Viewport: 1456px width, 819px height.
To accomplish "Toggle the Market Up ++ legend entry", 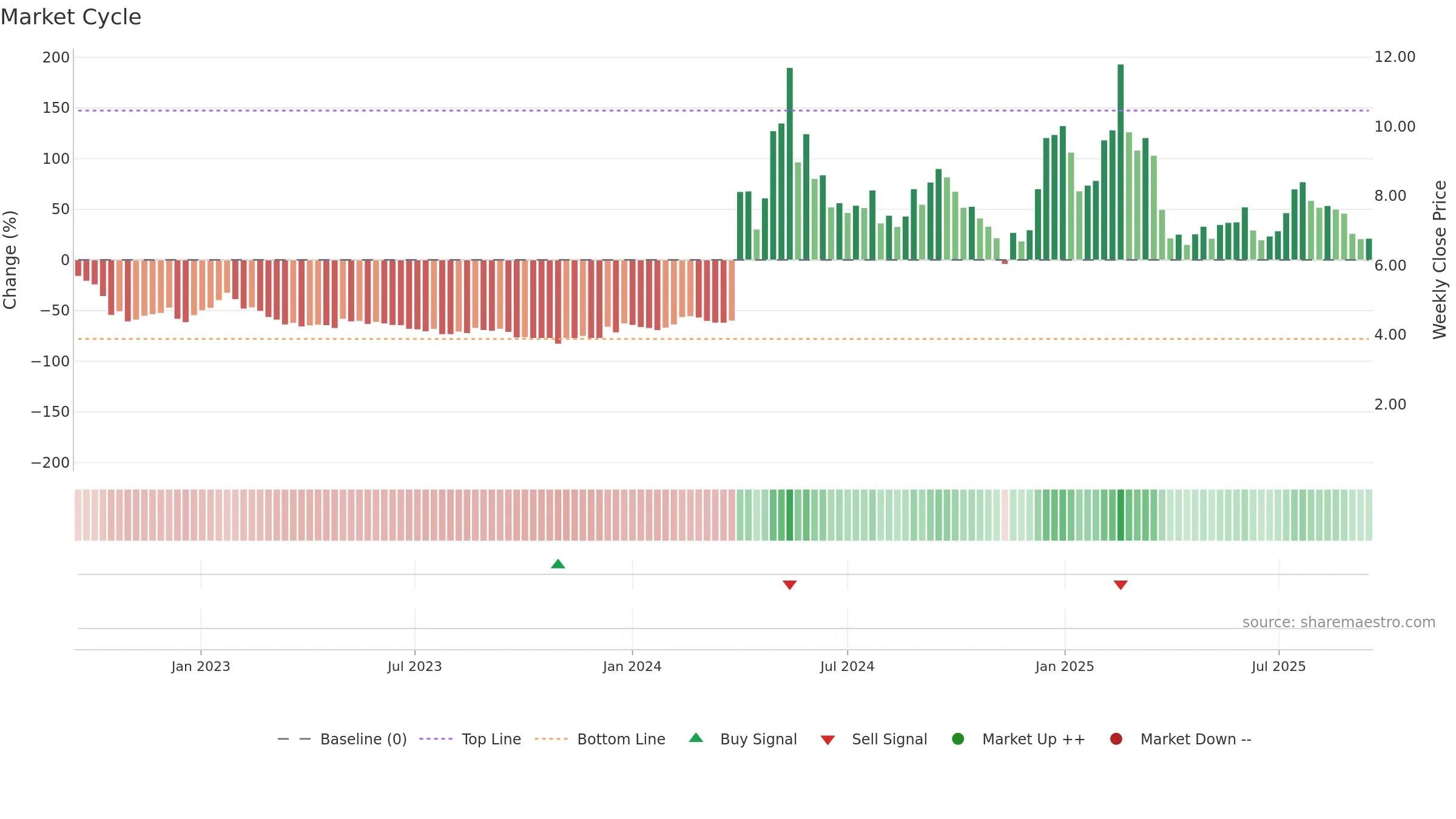I will point(1019,739).
